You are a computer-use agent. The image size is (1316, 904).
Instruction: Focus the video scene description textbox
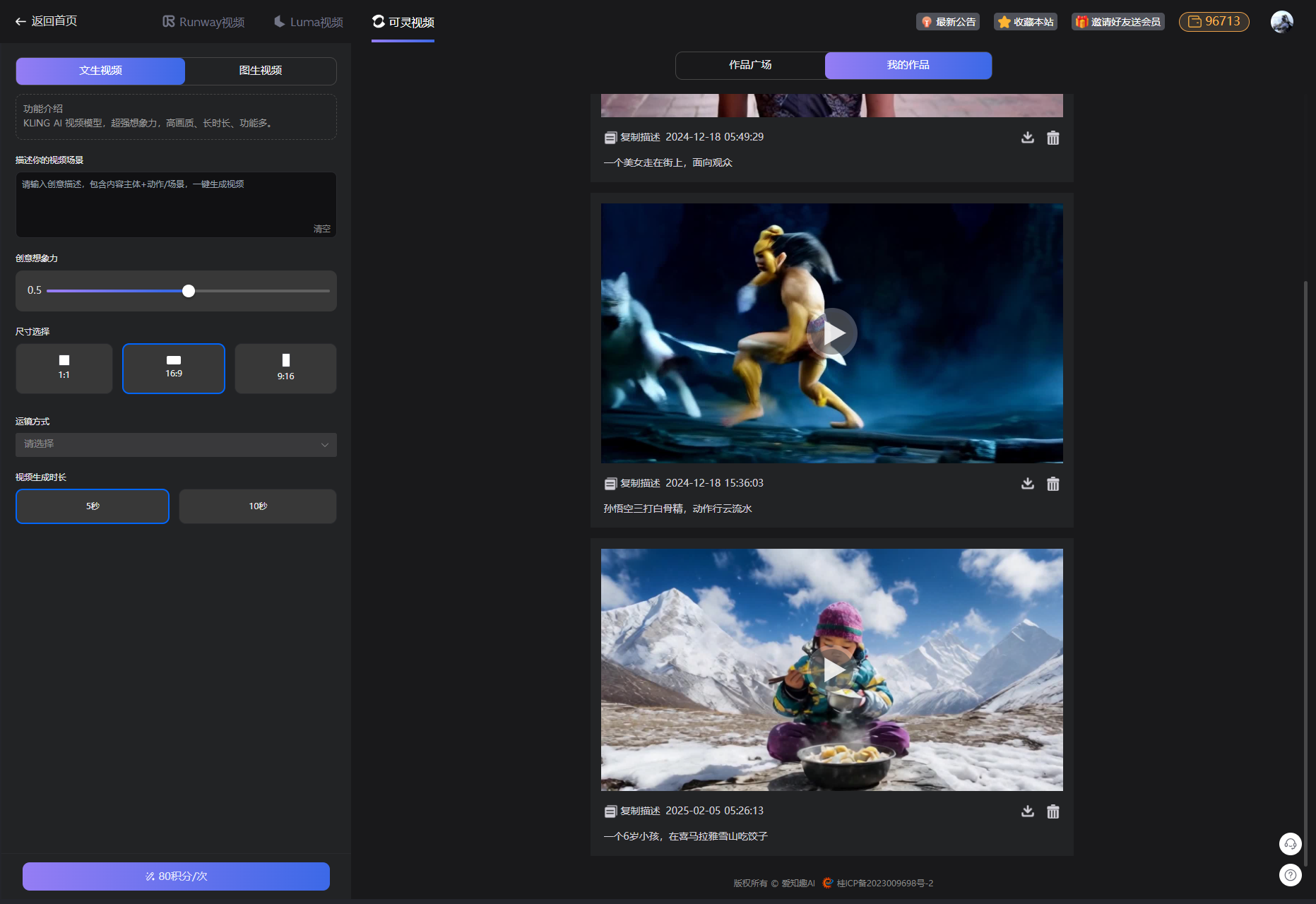point(176,205)
